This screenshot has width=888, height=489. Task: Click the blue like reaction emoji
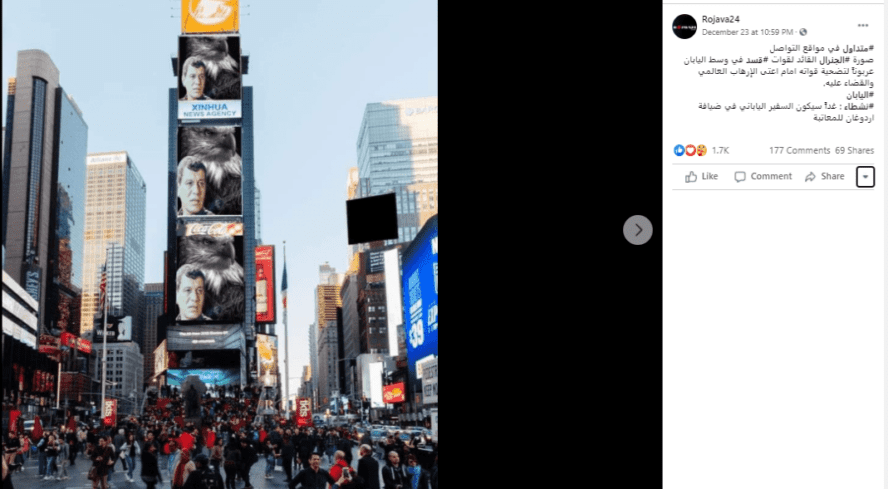coord(679,150)
